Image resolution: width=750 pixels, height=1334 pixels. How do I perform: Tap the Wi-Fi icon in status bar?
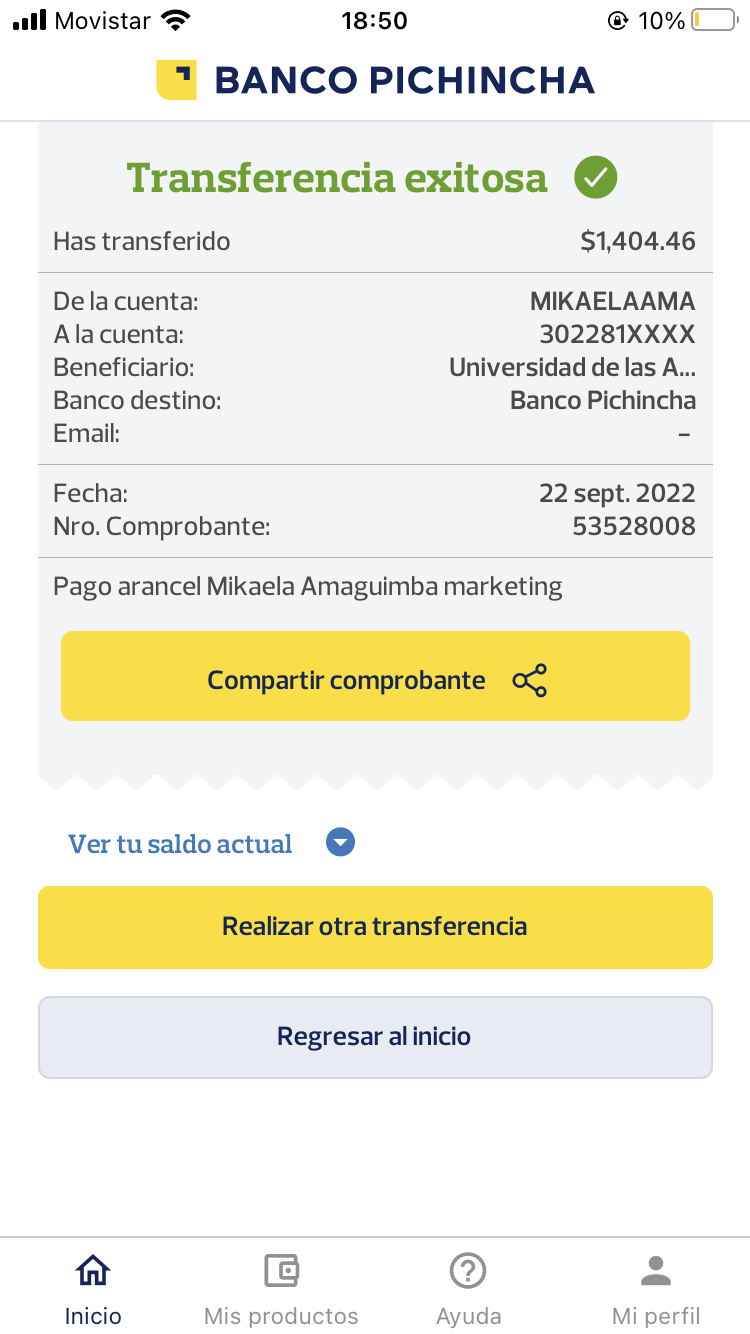pyautogui.click(x=176, y=20)
